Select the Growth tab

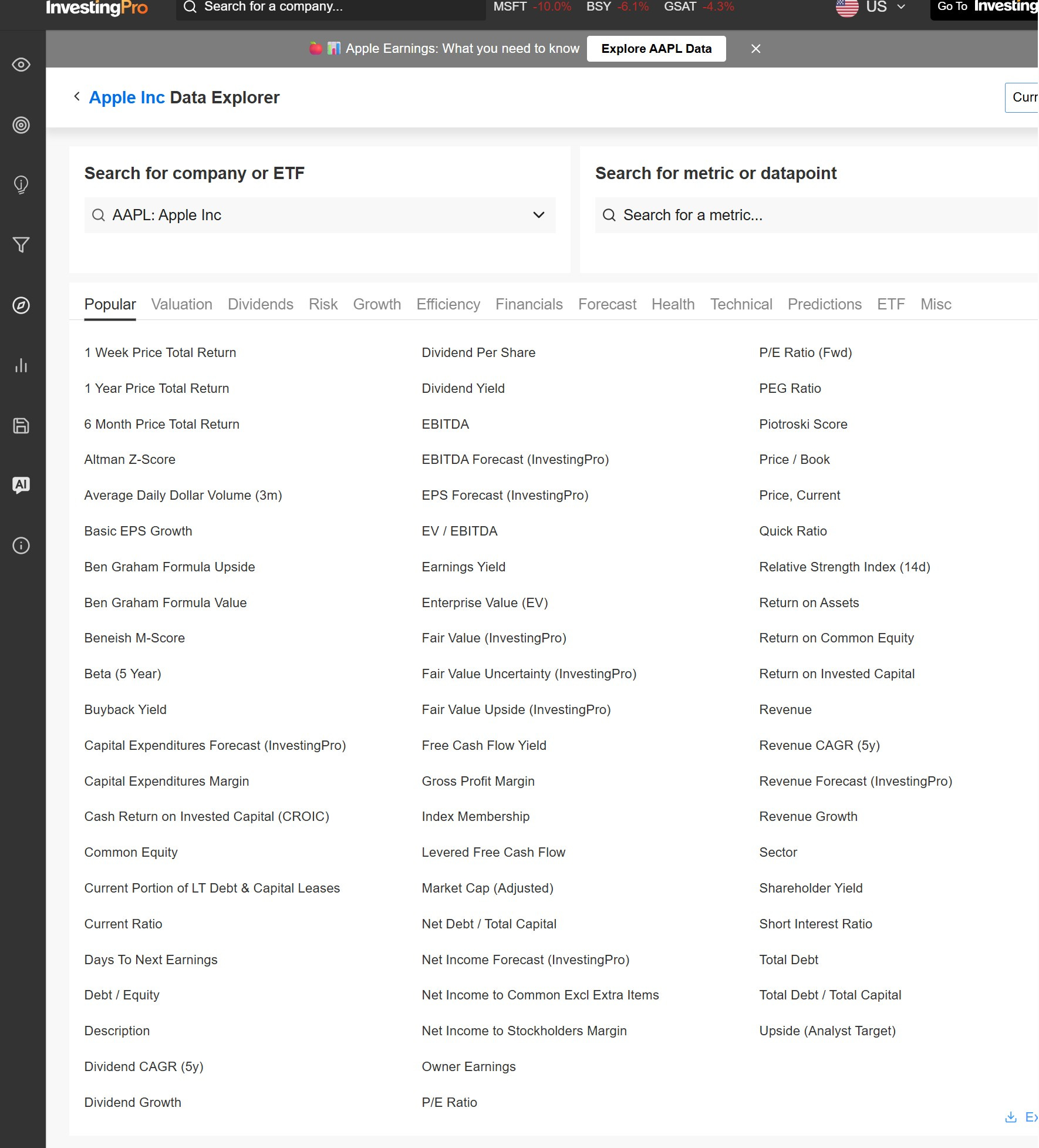click(x=377, y=304)
